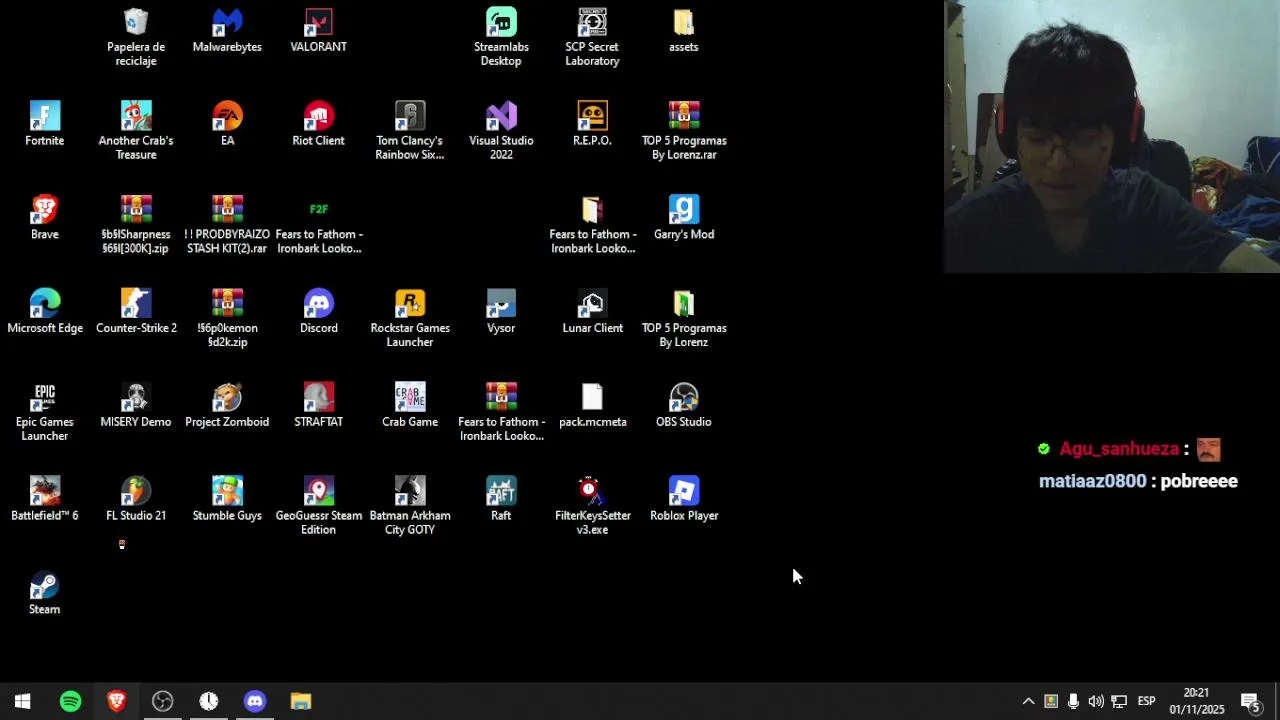Select Roblox Player shortcut

click(684, 500)
